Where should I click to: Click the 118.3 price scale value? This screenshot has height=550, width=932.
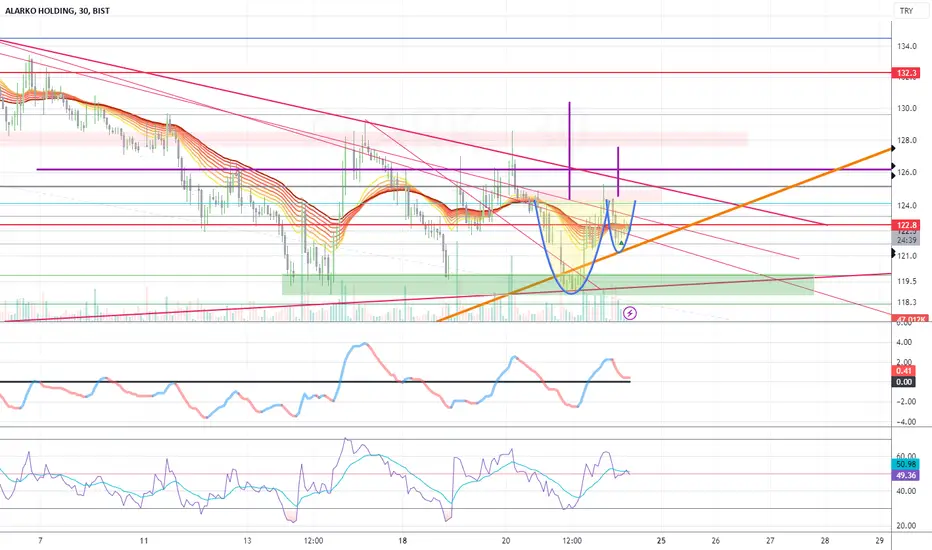tap(907, 303)
